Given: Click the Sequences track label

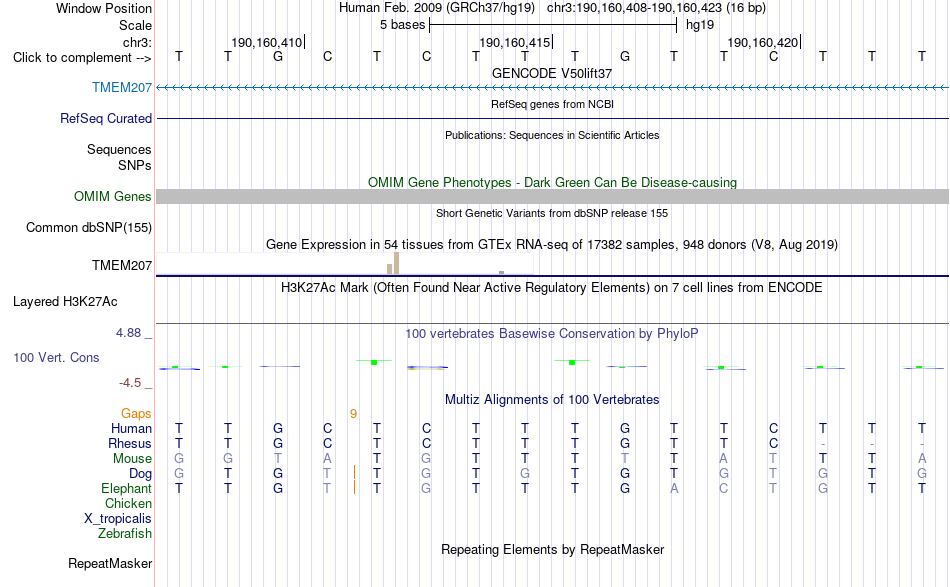Looking at the screenshot, I should pyautogui.click(x=119, y=149).
